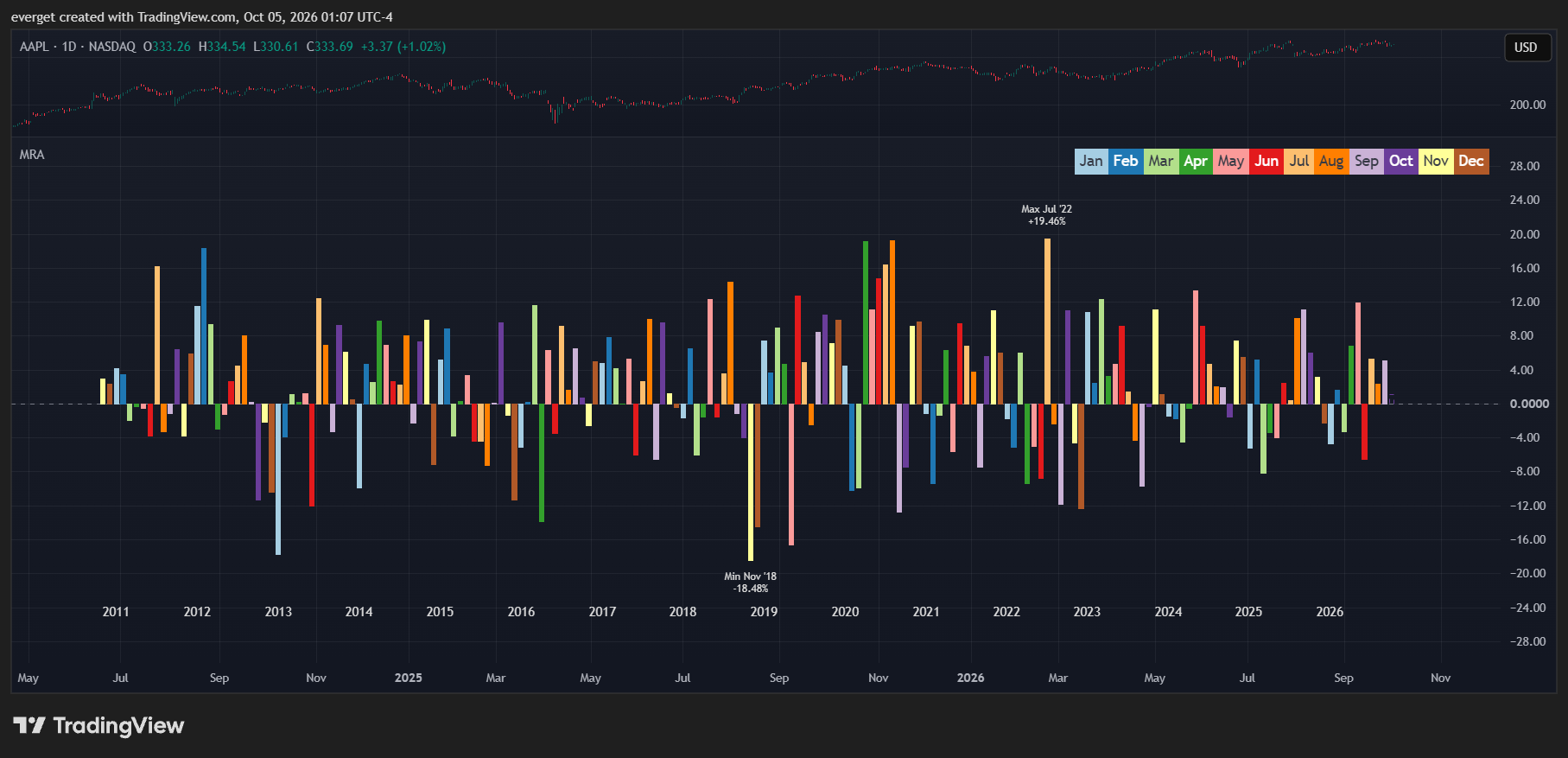Click the 2026 year label in chart
The width and height of the screenshot is (1568, 758).
coord(1330,612)
